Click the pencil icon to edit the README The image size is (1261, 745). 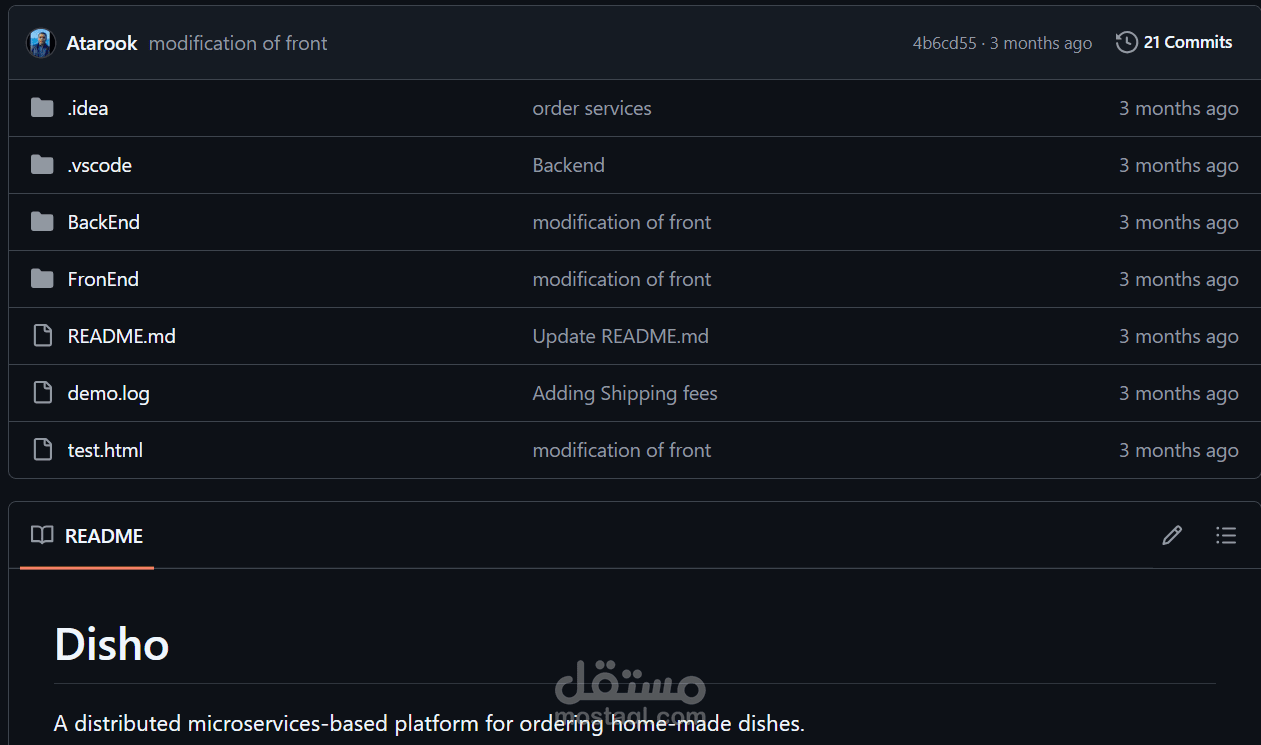click(x=1172, y=536)
